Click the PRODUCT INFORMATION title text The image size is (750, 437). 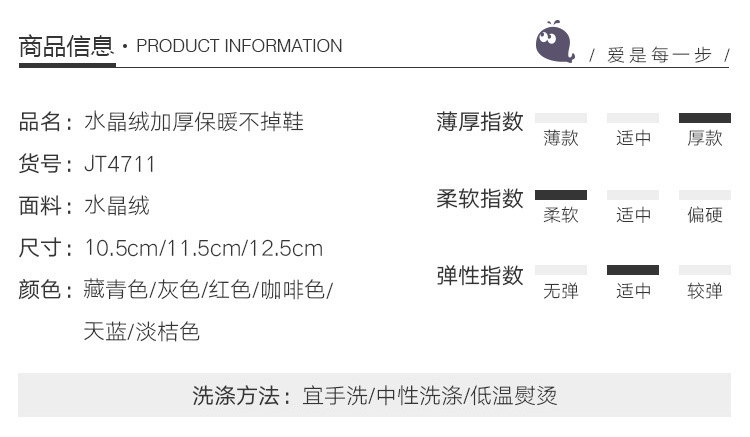tap(239, 46)
